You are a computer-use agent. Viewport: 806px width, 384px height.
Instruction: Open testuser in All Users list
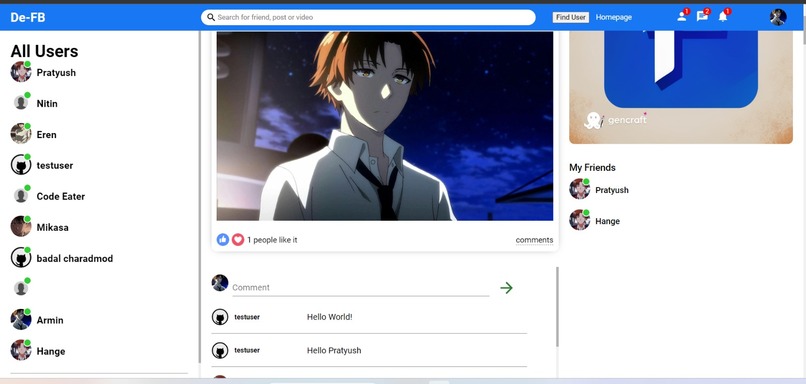coord(54,166)
